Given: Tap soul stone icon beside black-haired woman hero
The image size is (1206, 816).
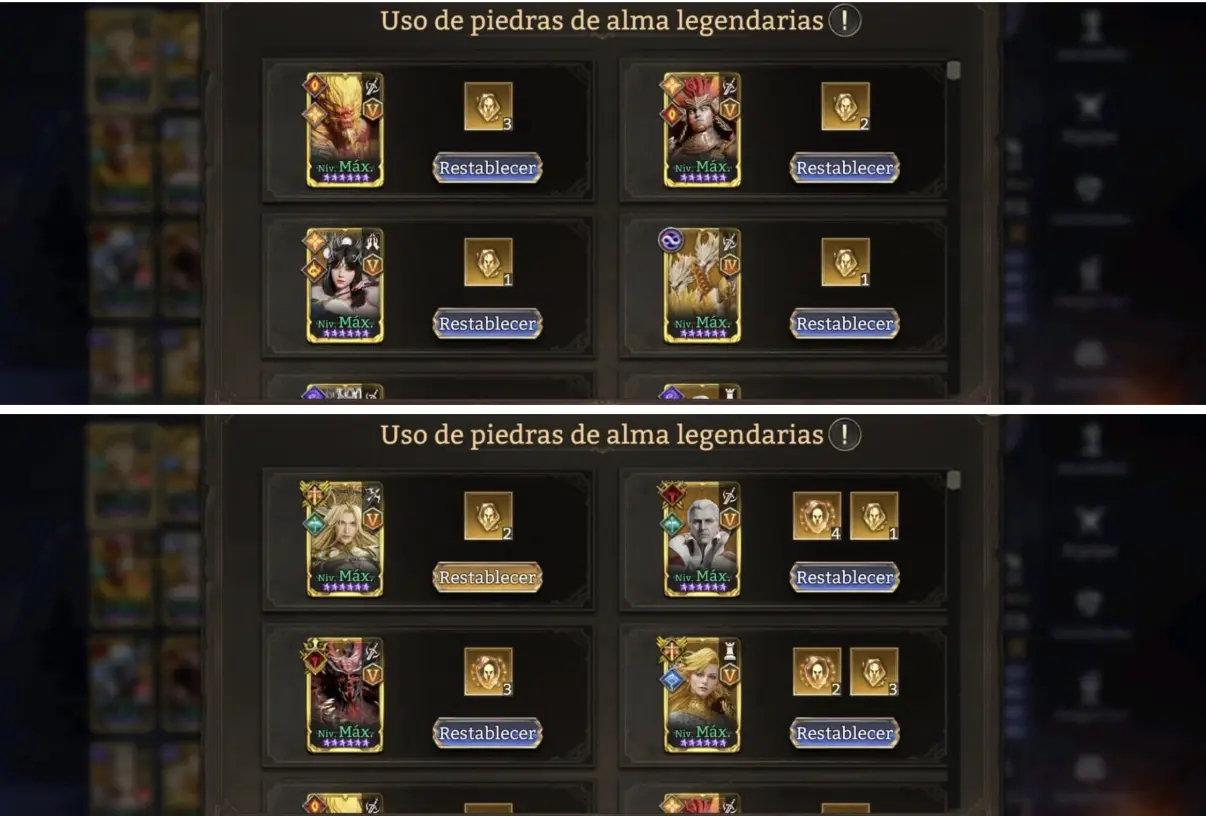Looking at the screenshot, I should pos(488,262).
